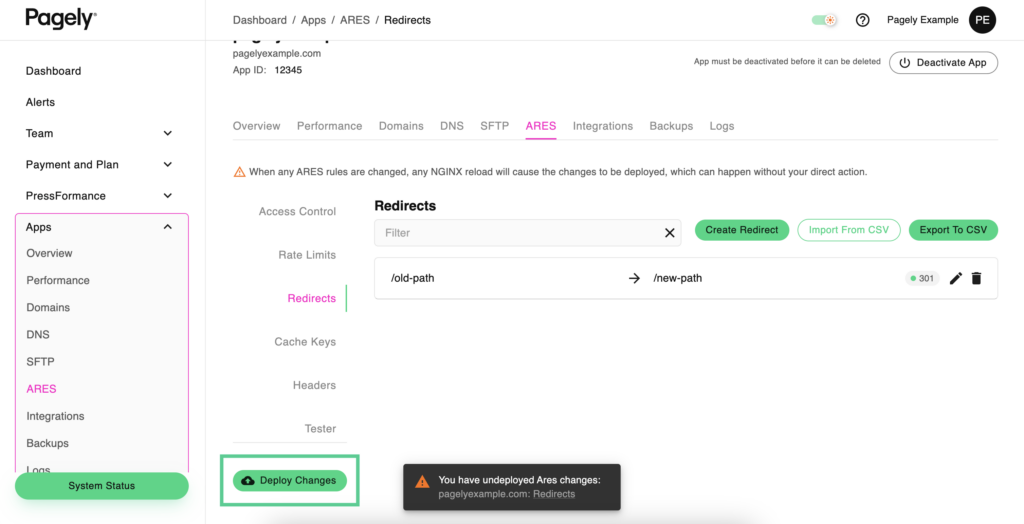Expand the Payment and Plan menu
This screenshot has height=524, width=1024.
pyautogui.click(x=168, y=165)
